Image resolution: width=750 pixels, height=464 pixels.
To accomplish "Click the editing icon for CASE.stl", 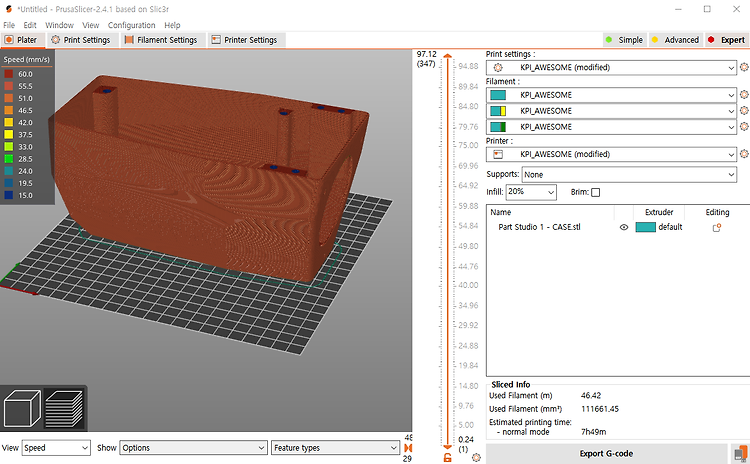I will click(717, 228).
